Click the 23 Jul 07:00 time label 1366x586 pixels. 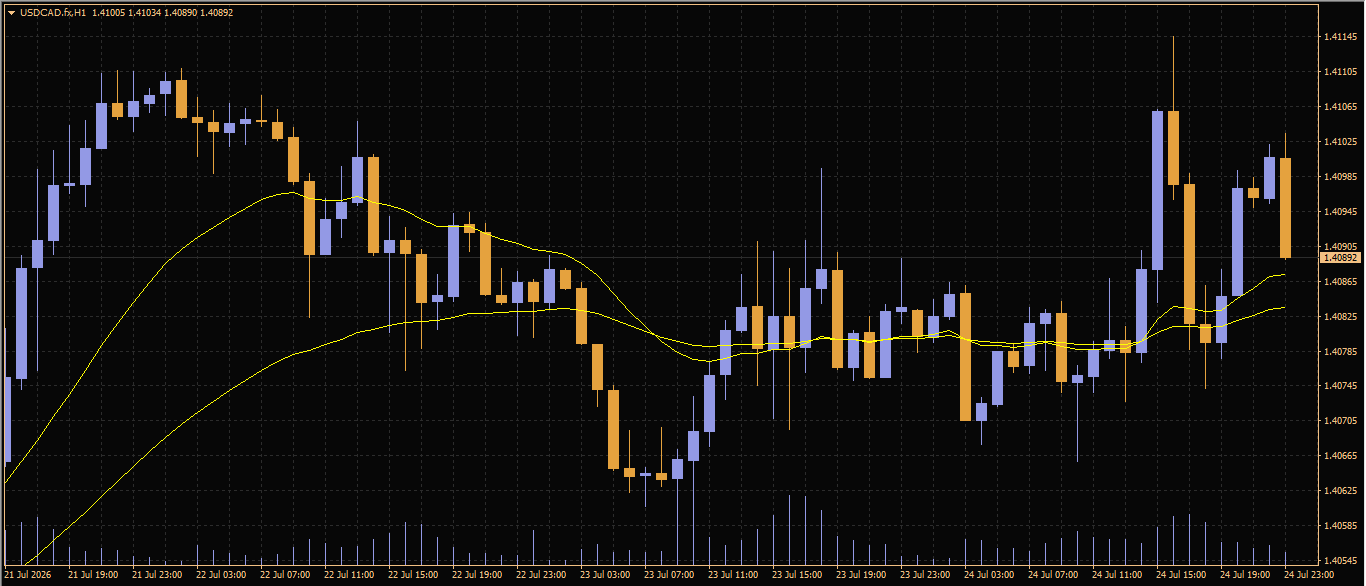click(x=669, y=576)
